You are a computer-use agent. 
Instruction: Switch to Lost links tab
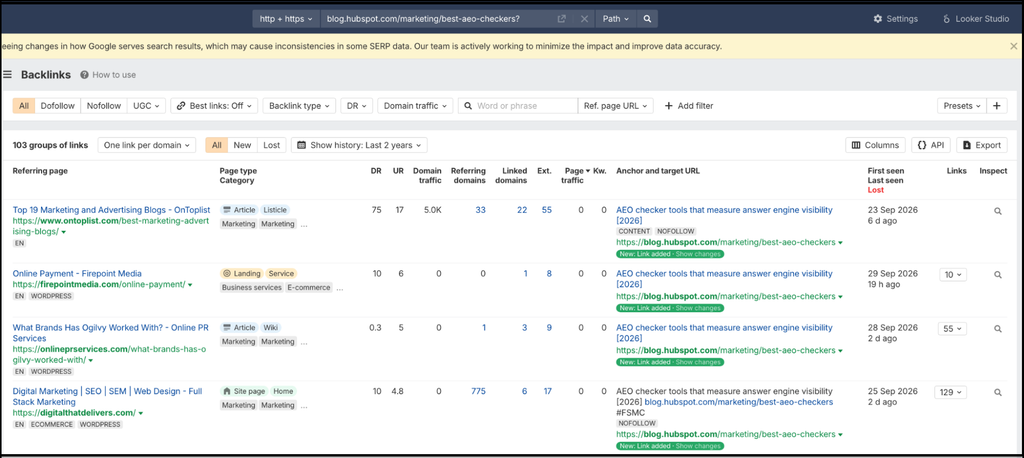coord(272,145)
